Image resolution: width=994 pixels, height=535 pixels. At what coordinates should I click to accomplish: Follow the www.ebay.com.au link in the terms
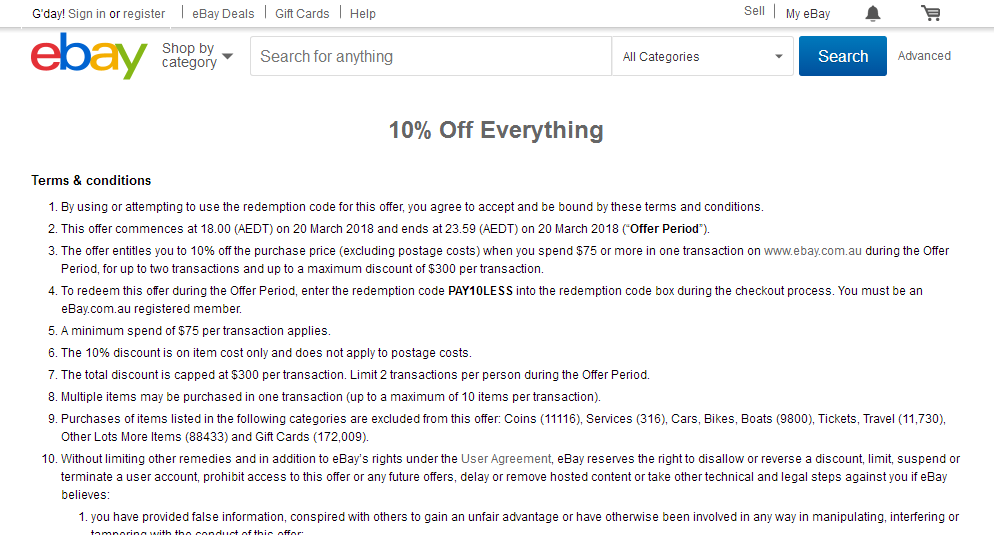coord(813,251)
